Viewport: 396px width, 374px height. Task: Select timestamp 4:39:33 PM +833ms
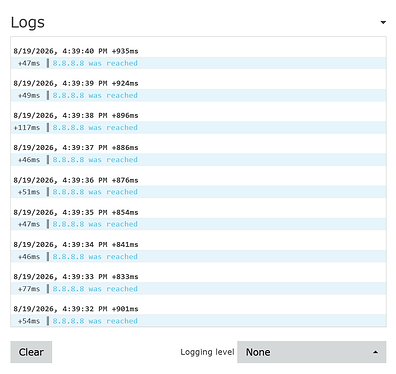76,277
